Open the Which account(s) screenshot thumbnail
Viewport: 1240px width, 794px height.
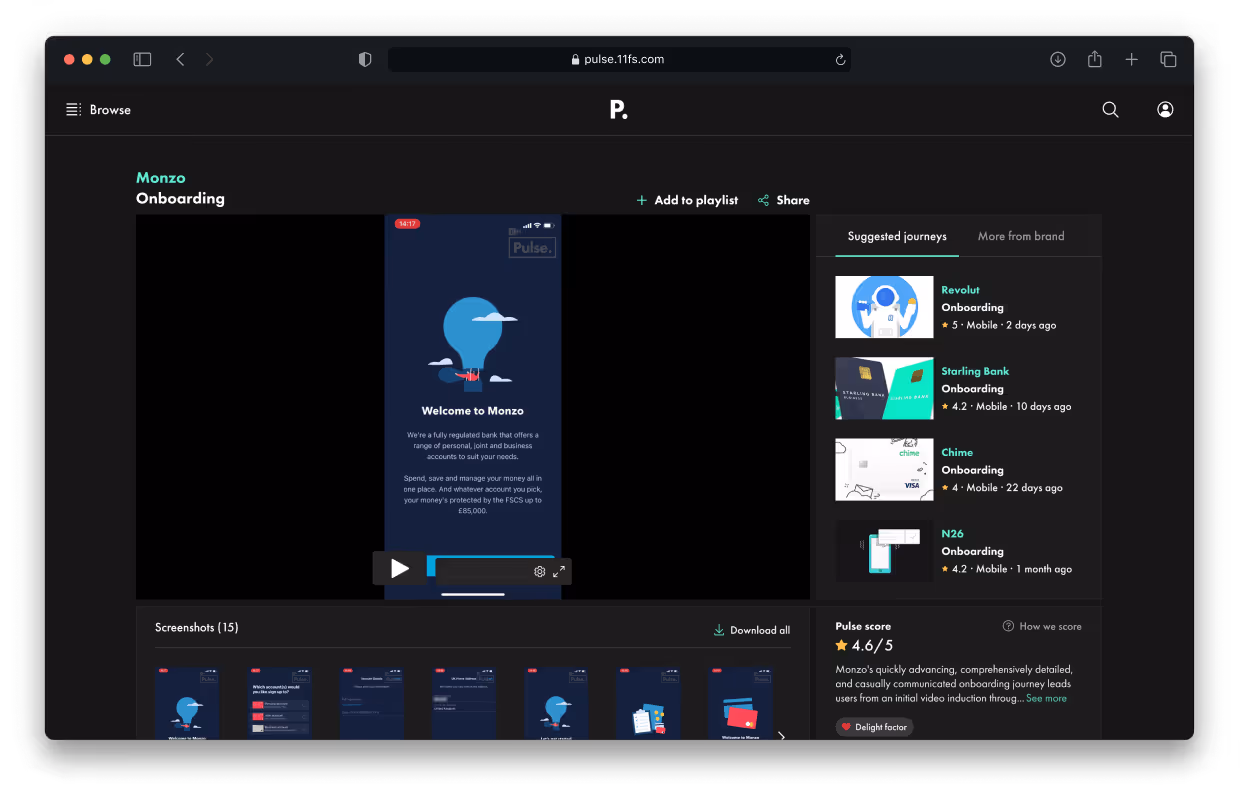279,704
